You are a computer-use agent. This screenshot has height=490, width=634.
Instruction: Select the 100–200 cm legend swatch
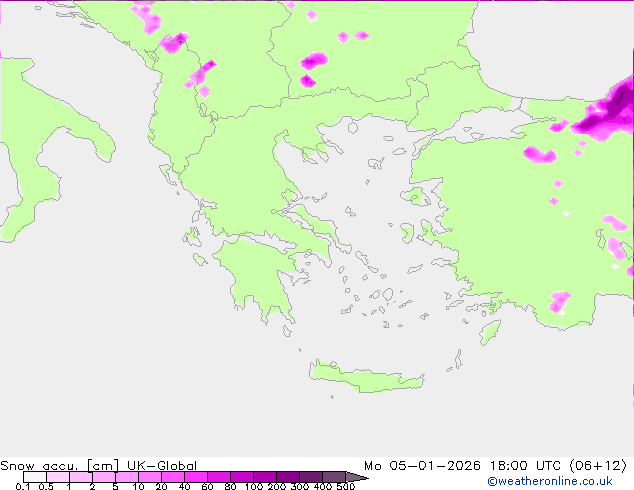pos(265,477)
